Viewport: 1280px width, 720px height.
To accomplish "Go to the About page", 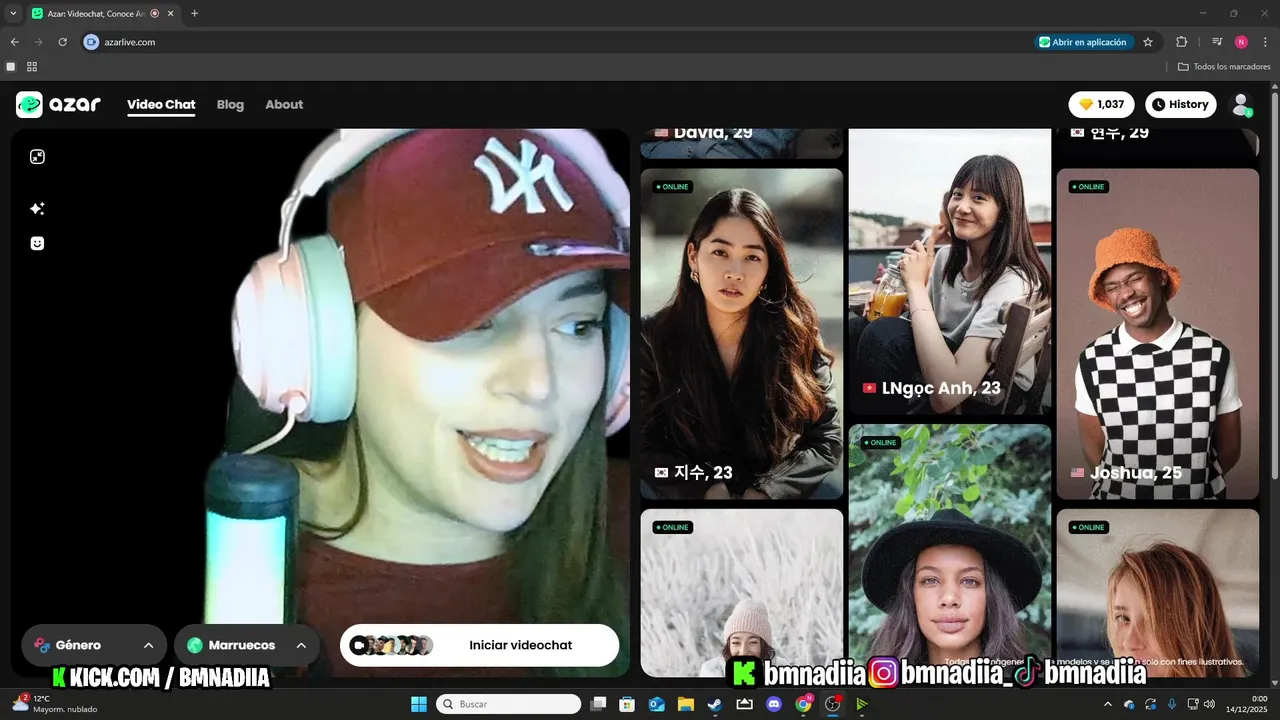I will [284, 104].
